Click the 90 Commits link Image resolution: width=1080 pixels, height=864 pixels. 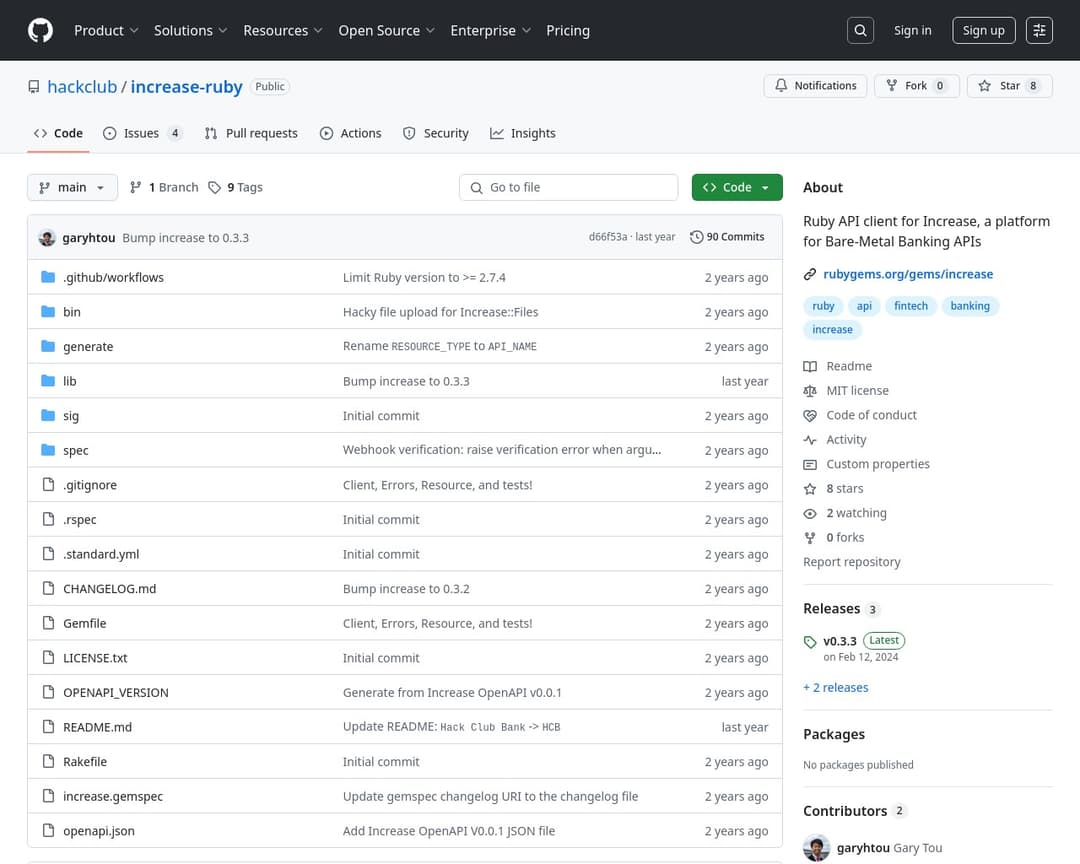pos(727,237)
